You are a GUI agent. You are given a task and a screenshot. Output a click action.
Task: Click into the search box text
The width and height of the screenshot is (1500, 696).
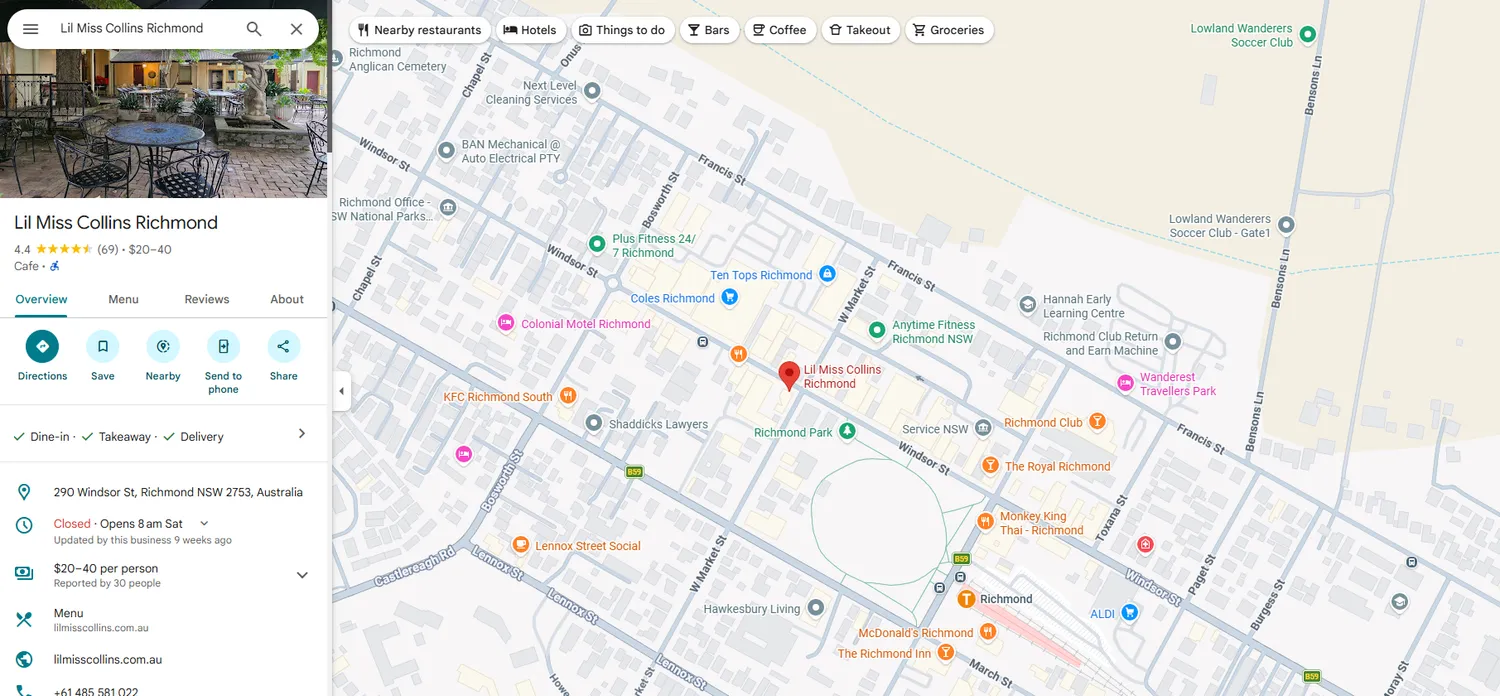tap(132, 29)
